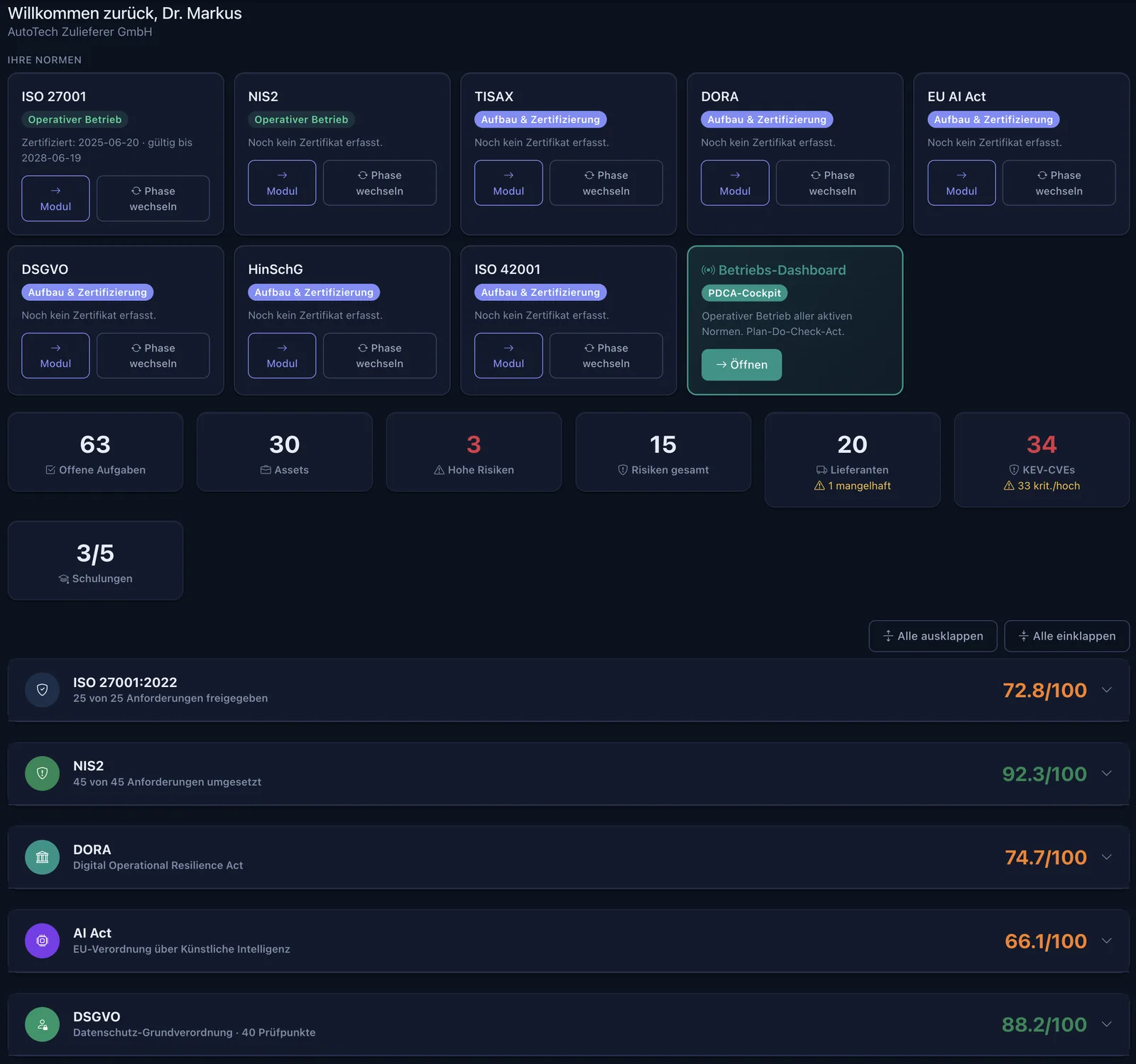Viewport: 1136px width, 1064px height.
Task: Click Phase wechseln on HinSchG card
Action: tap(379, 355)
